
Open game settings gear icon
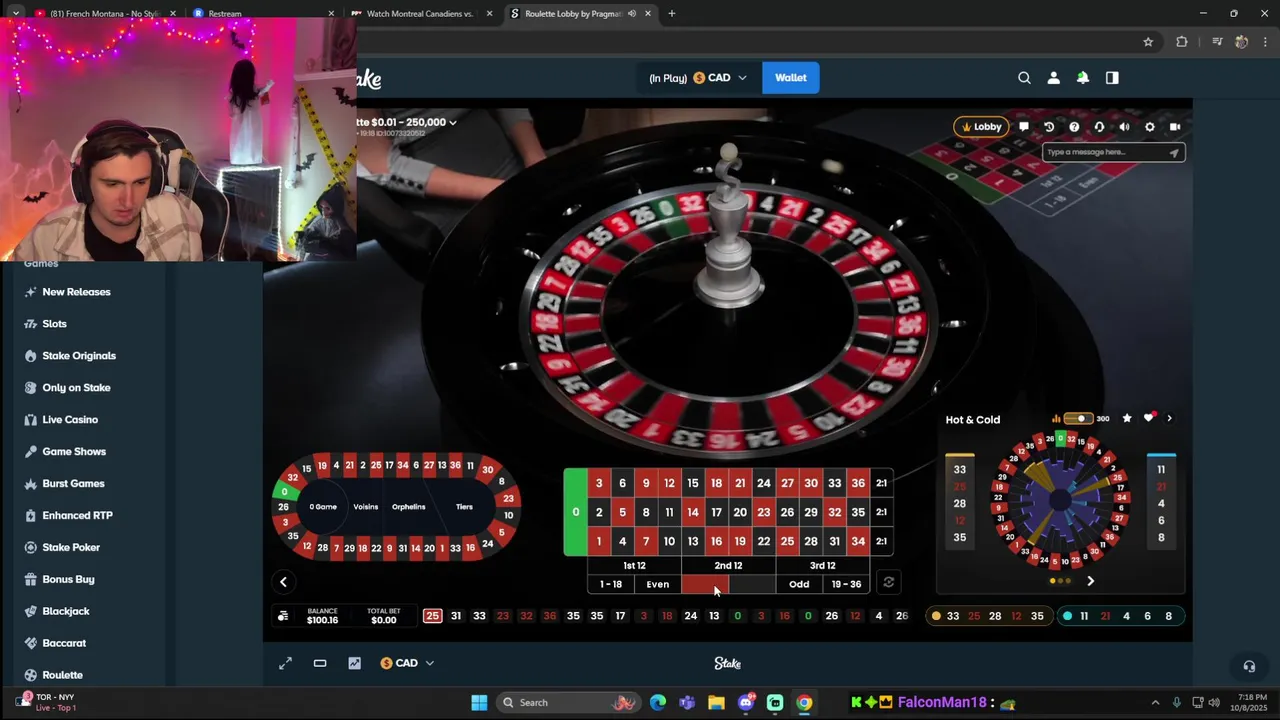[x=1149, y=127]
